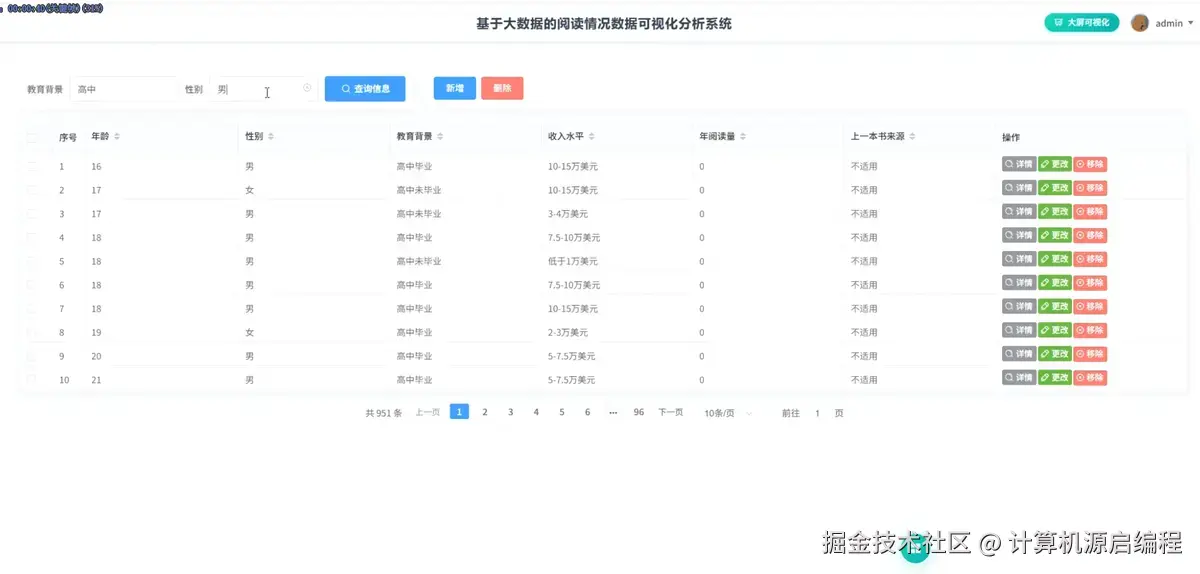Click the admin user avatar
Viewport: 1200px width, 574px height.
tap(1140, 23)
